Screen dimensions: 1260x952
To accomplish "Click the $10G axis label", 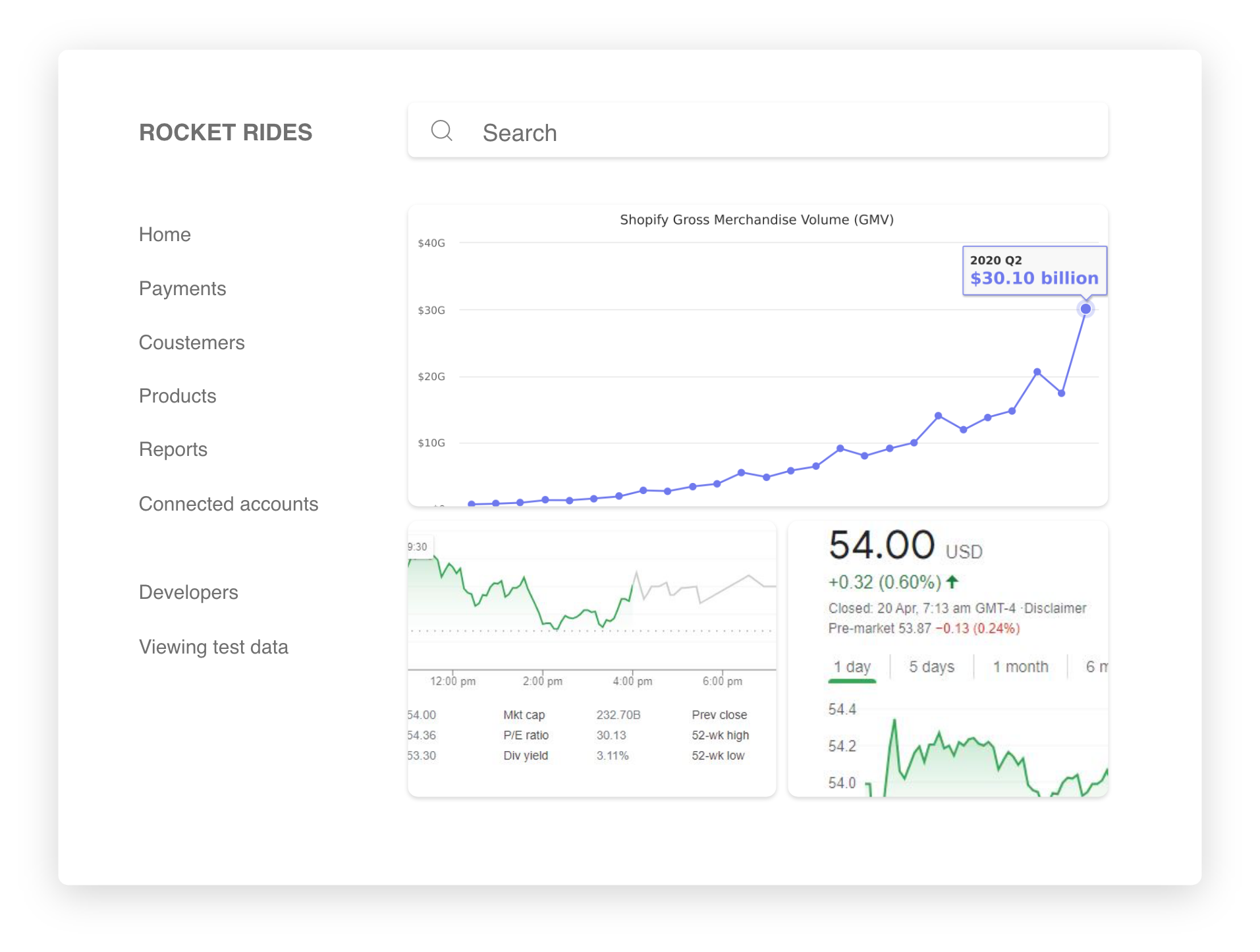I will point(431,443).
